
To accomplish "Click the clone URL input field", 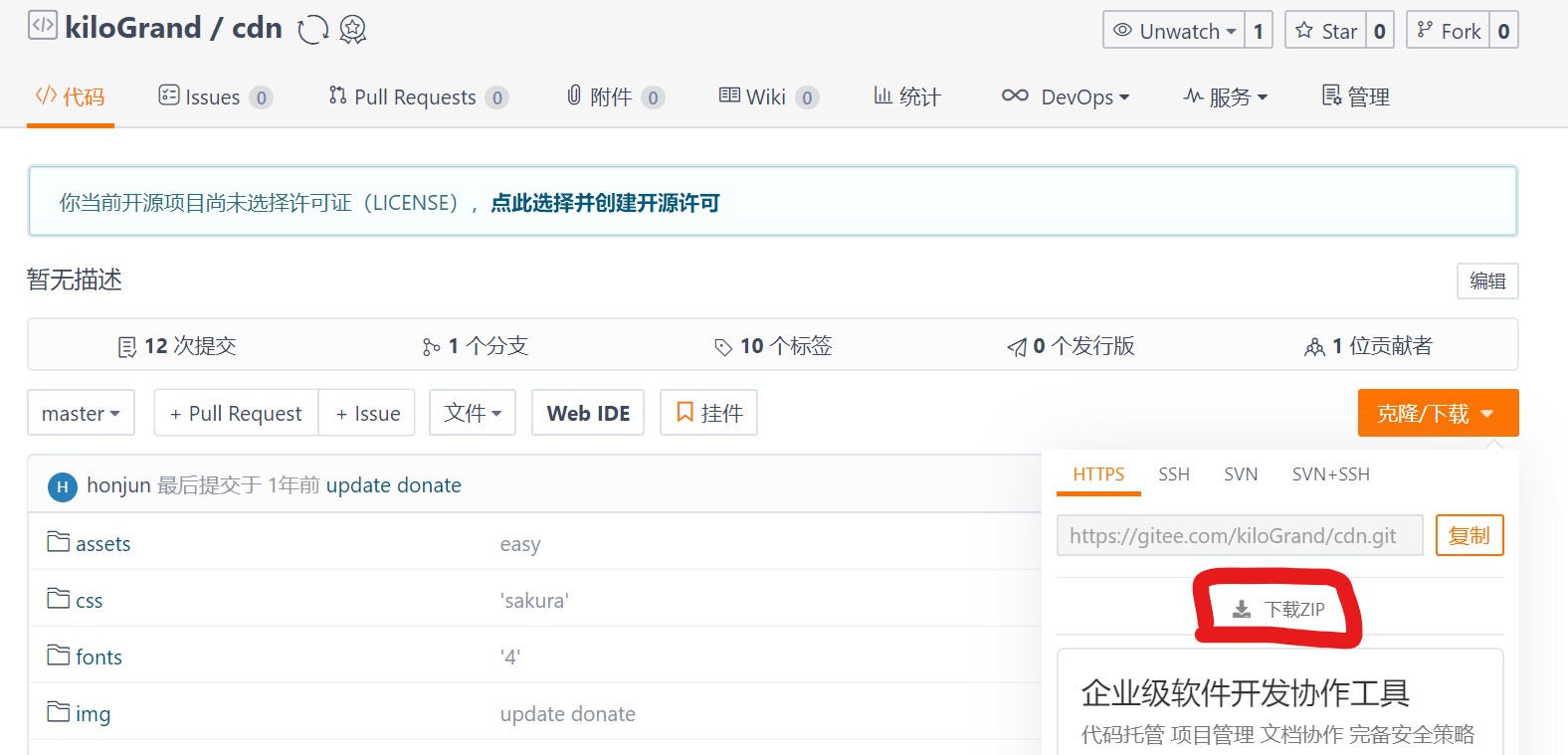I will point(1240,535).
